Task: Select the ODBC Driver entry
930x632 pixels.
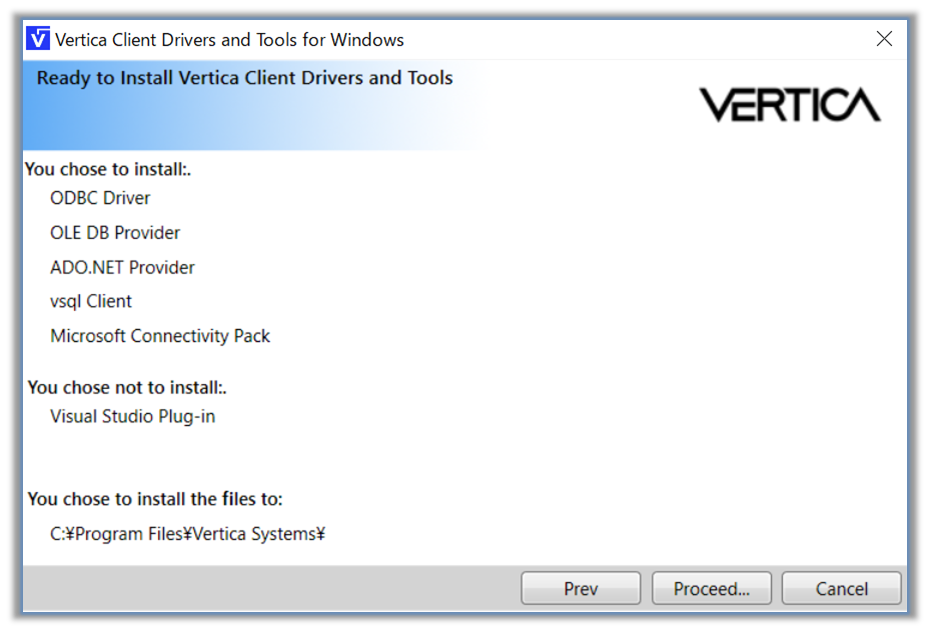Action: click(100, 198)
